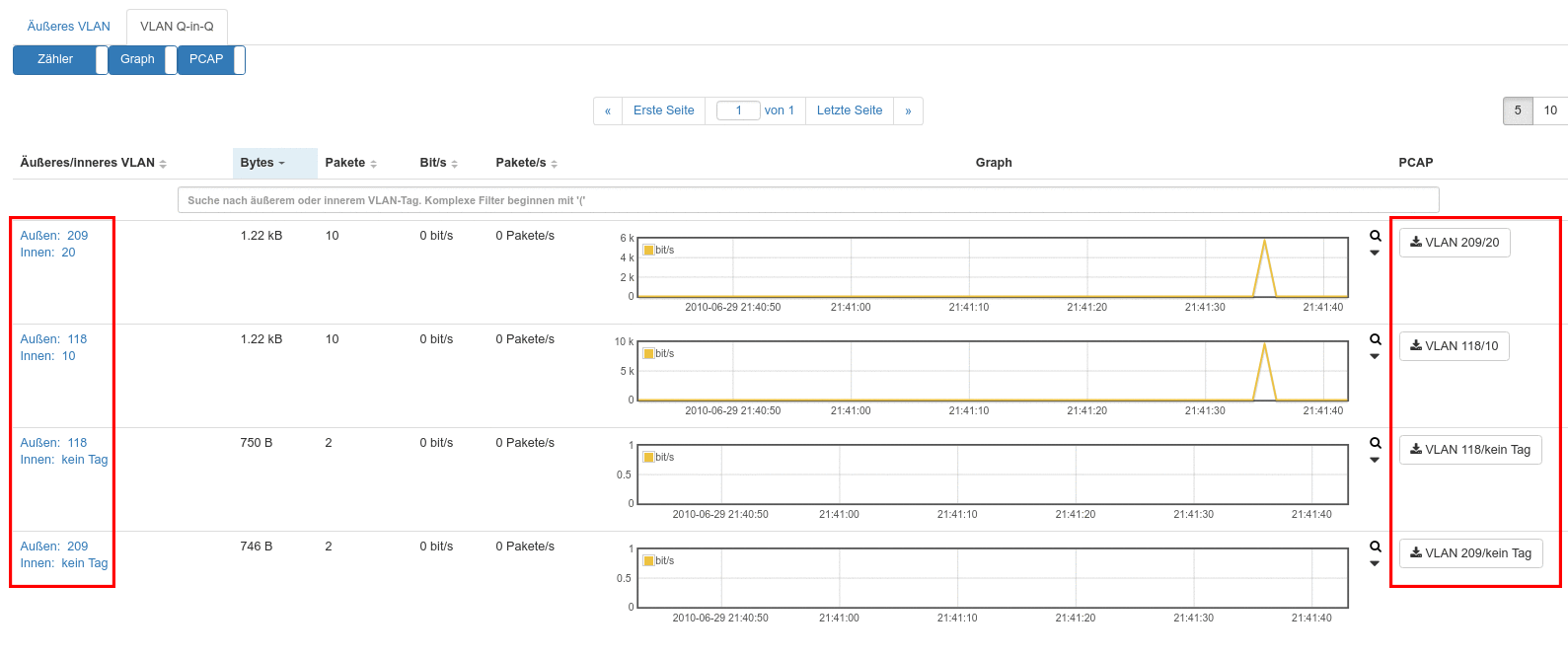Download PCAP for VLAN 209/20
The width and height of the screenshot is (1568, 657).
[1454, 243]
